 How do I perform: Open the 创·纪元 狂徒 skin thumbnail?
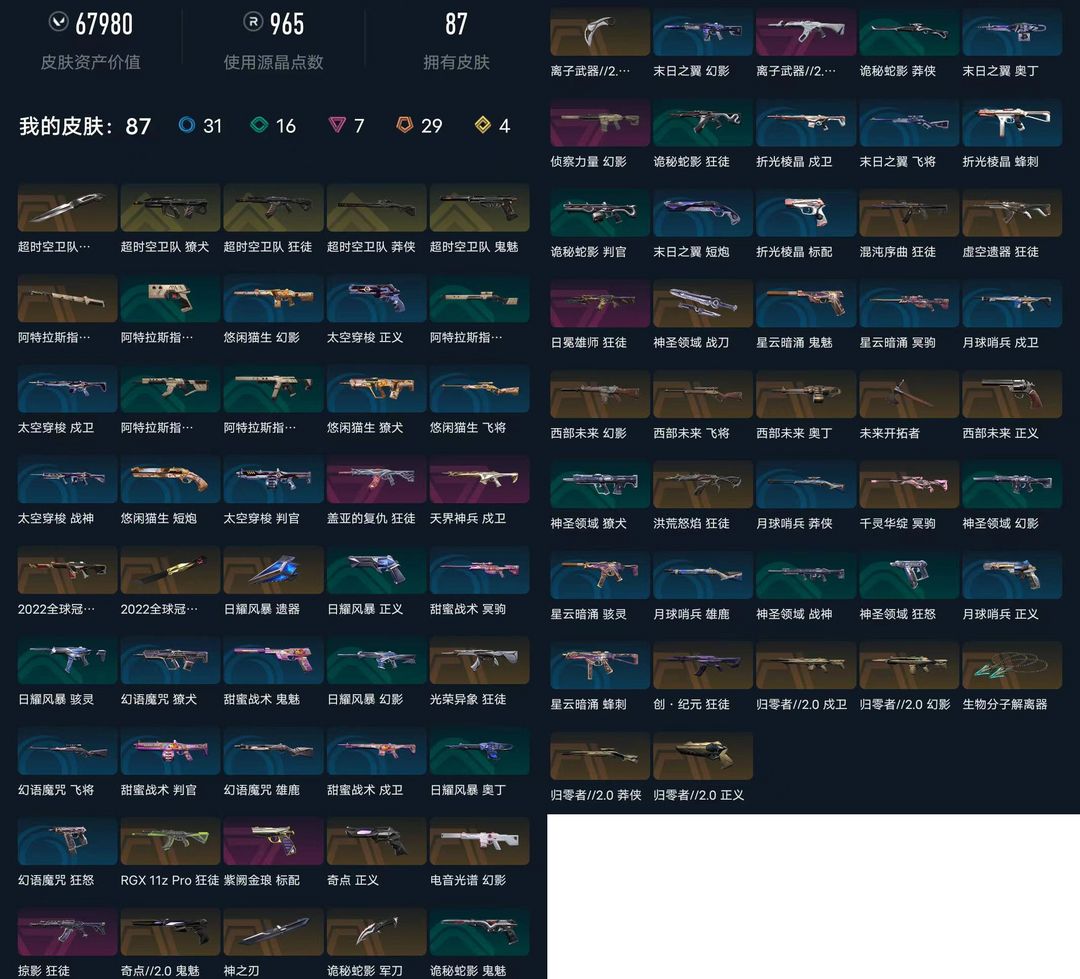click(x=703, y=666)
